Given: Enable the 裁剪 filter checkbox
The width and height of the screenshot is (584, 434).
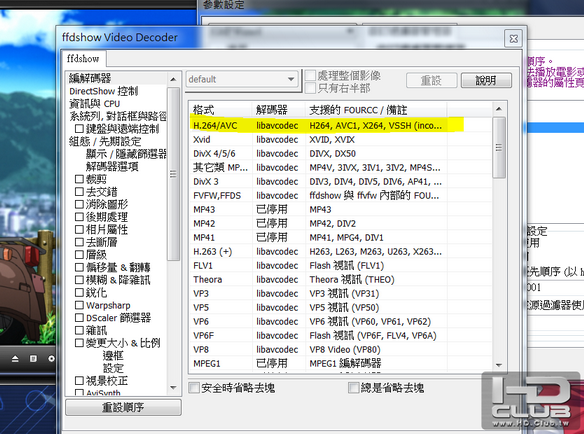Looking at the screenshot, I should [79, 179].
